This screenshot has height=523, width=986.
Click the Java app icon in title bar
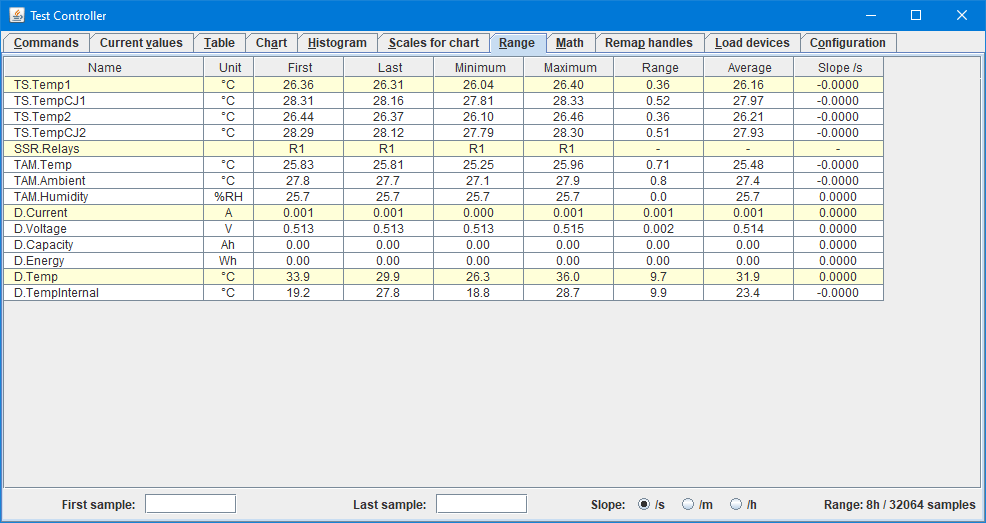coord(16,15)
